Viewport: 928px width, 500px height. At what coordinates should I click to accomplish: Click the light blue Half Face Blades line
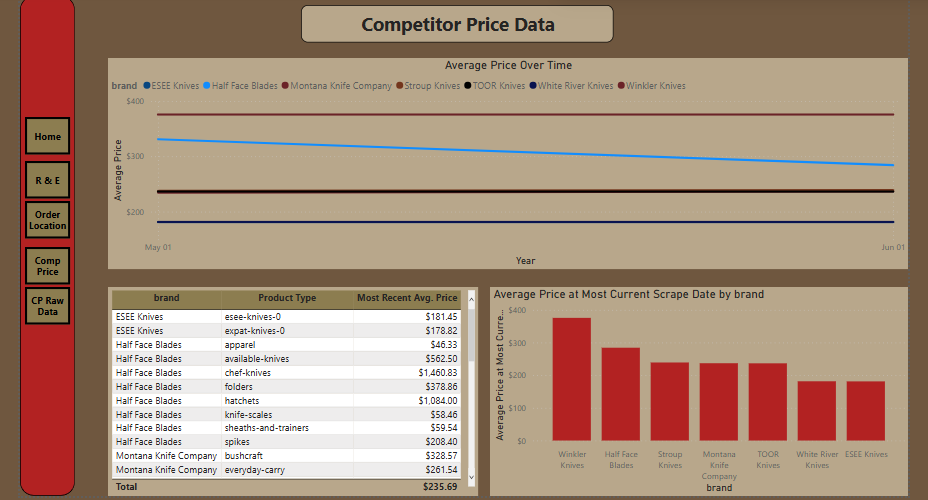pos(526,153)
